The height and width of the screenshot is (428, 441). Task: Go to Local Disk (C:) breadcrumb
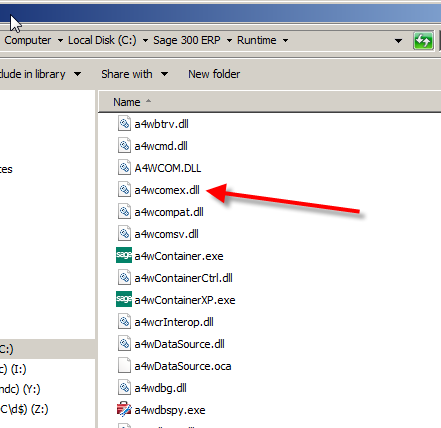102,40
